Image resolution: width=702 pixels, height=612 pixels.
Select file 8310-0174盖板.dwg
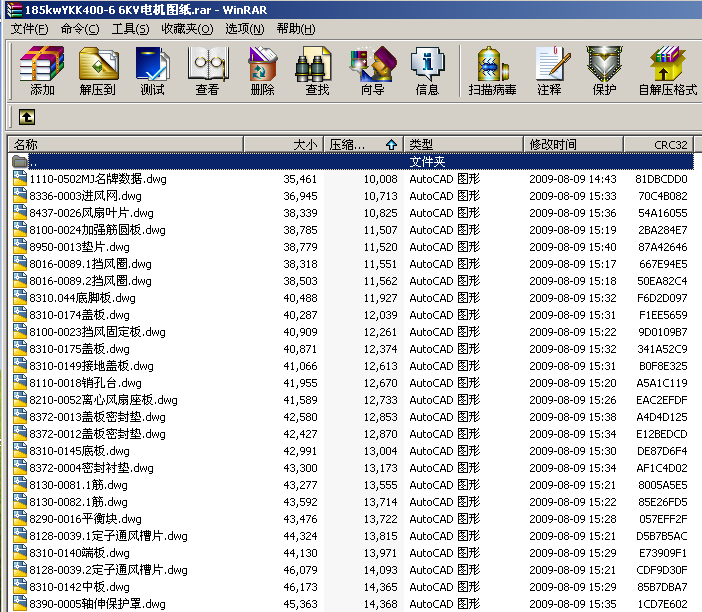coord(79,315)
